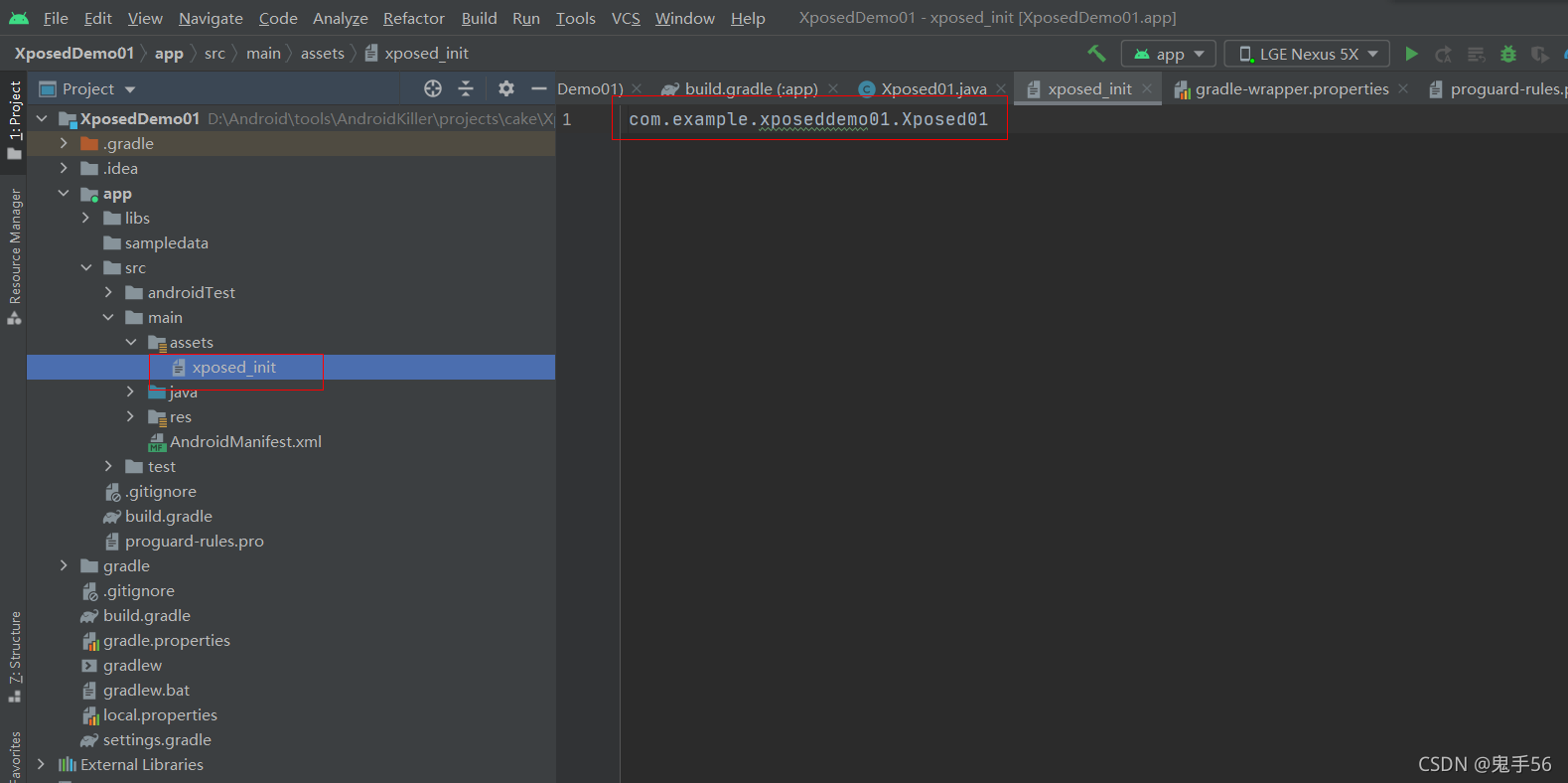Open the File menu

[56, 18]
